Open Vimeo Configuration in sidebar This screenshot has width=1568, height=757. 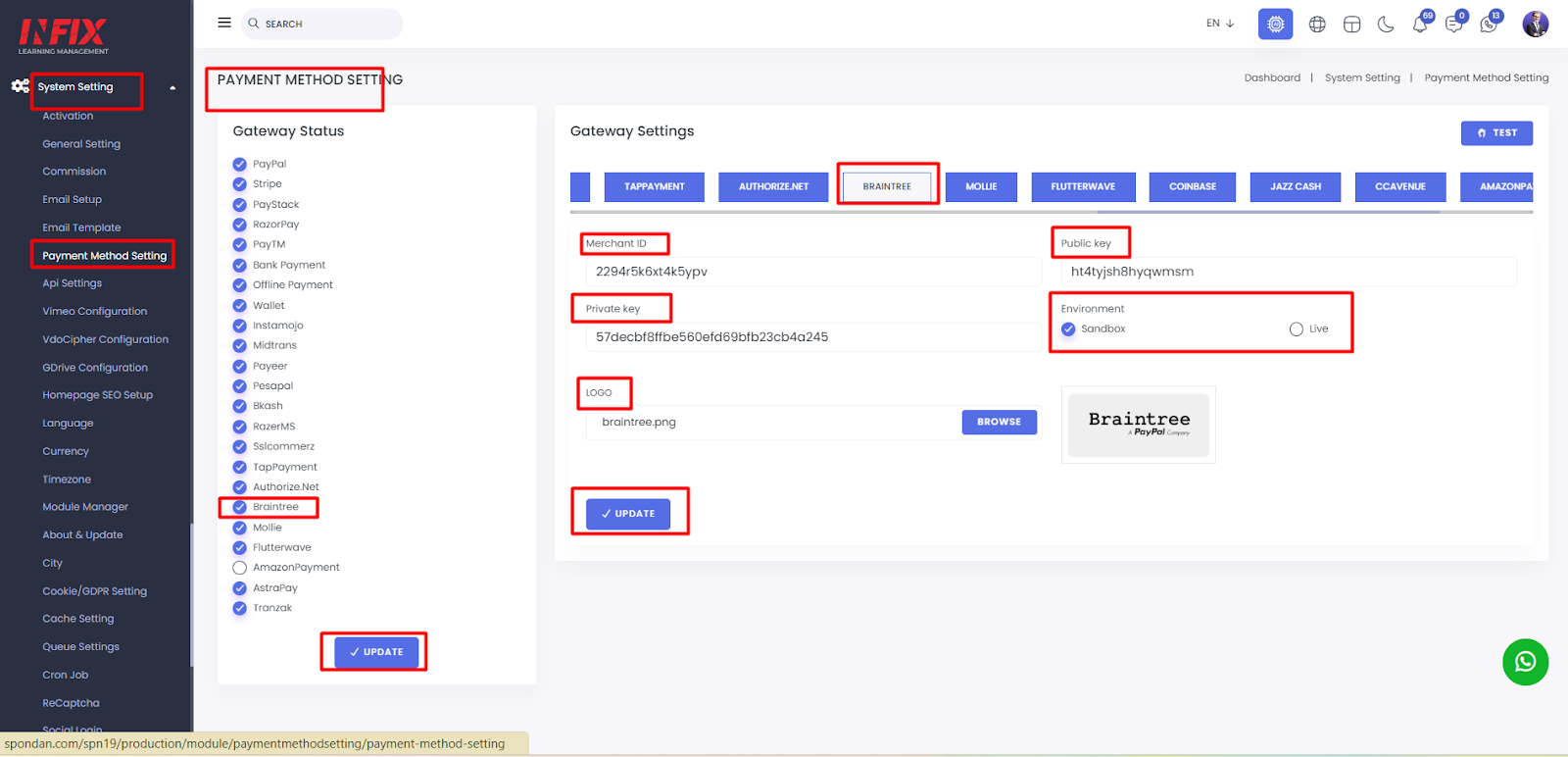tap(95, 312)
